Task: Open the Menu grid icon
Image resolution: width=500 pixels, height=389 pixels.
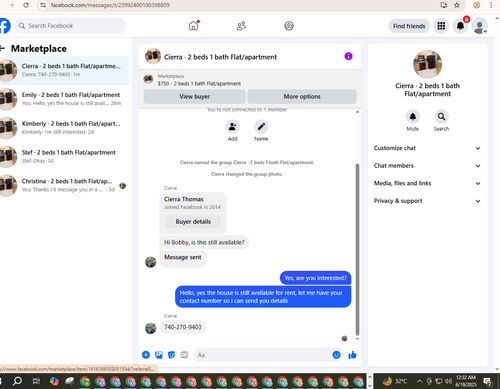Action: pos(441,26)
